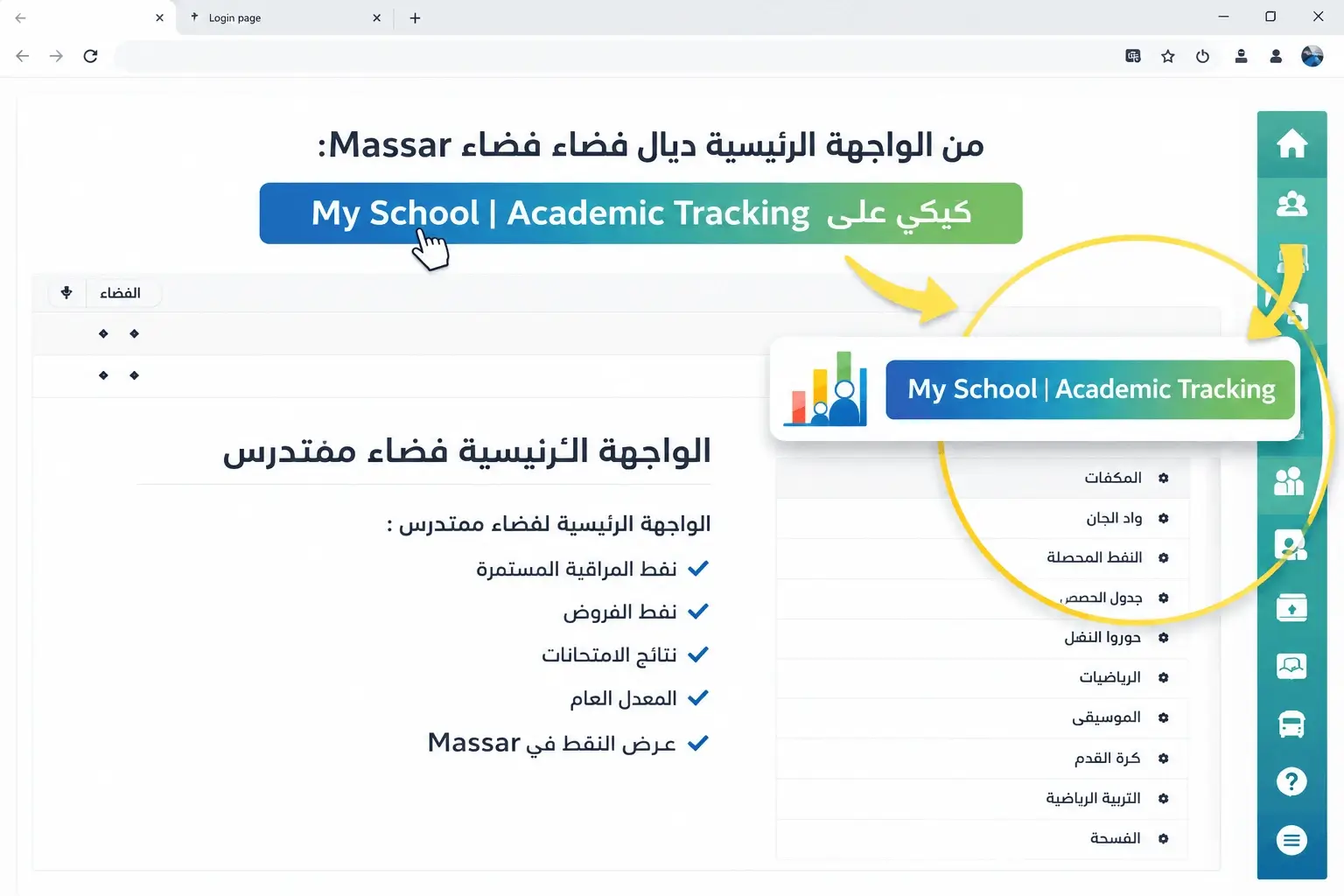Click the address bar field

tap(612, 56)
